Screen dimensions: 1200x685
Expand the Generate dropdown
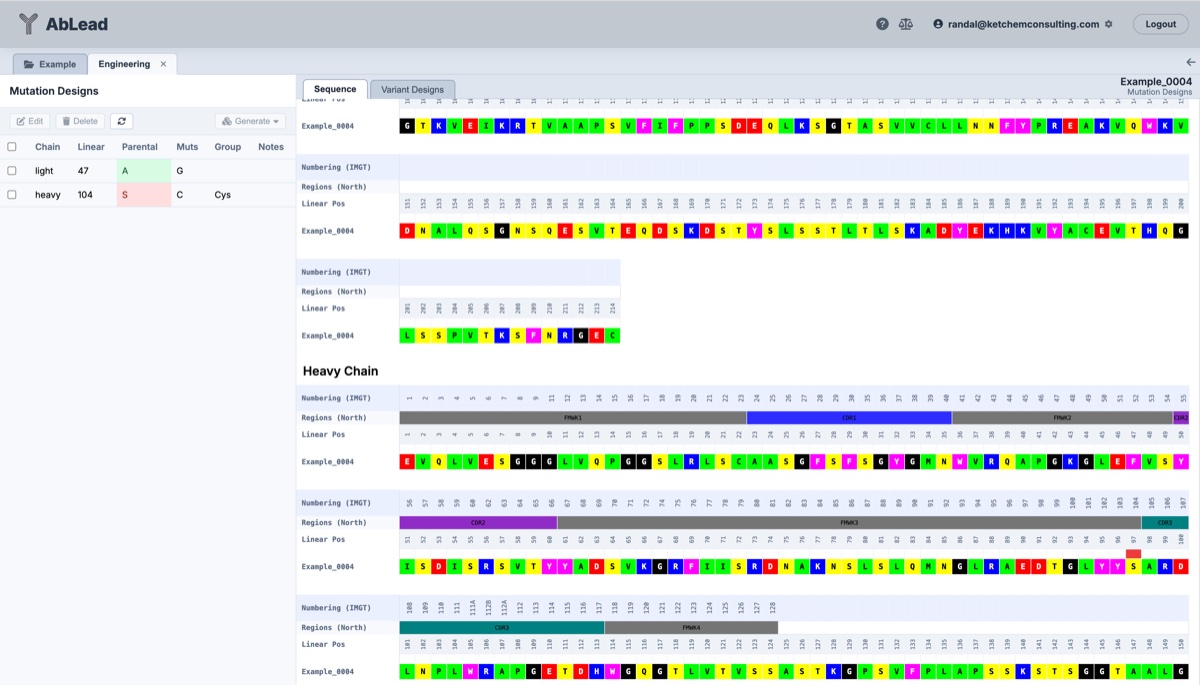point(250,121)
